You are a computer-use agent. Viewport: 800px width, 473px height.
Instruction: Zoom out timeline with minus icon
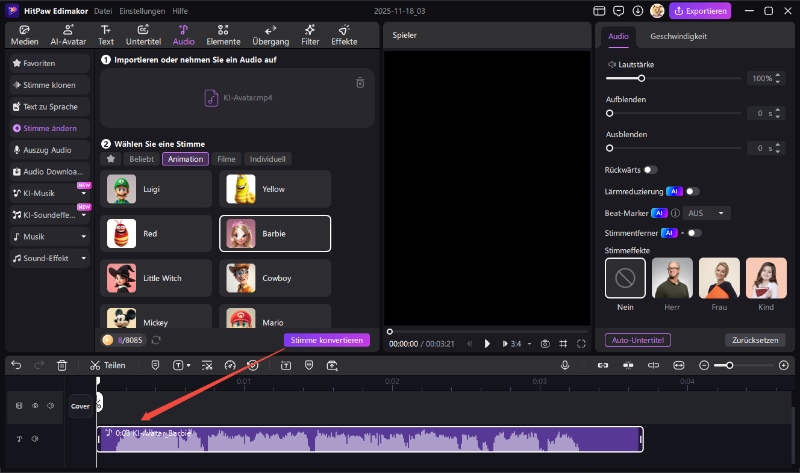click(704, 365)
